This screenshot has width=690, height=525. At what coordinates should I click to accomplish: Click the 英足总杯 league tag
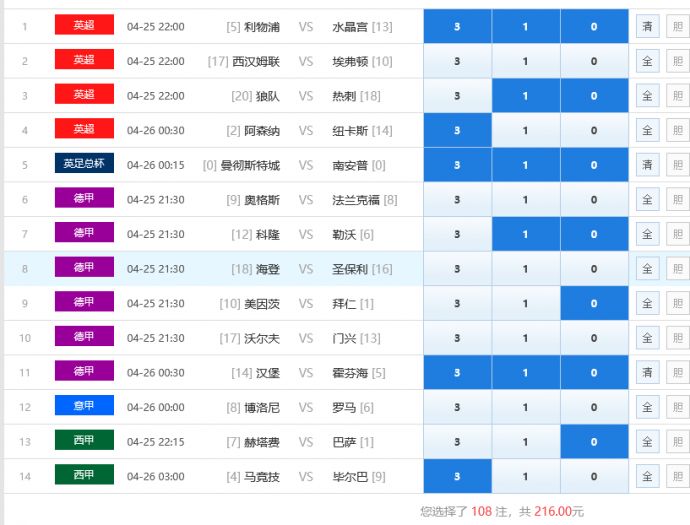(x=84, y=163)
